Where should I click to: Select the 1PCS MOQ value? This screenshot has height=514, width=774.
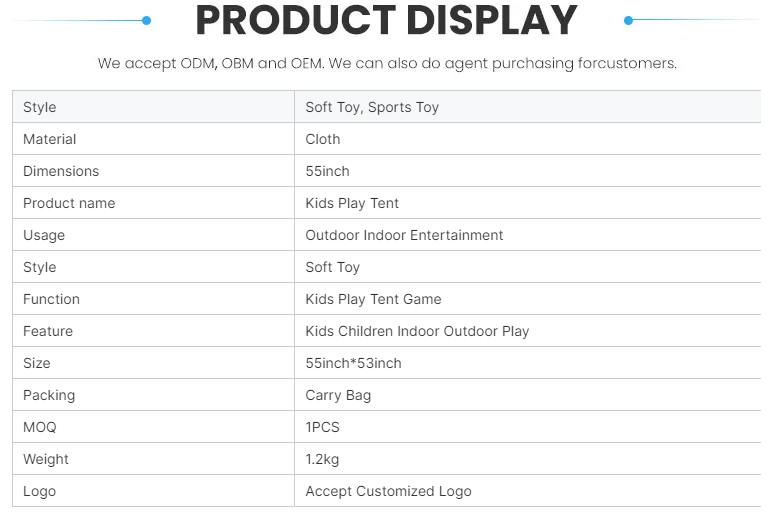[x=528, y=427]
